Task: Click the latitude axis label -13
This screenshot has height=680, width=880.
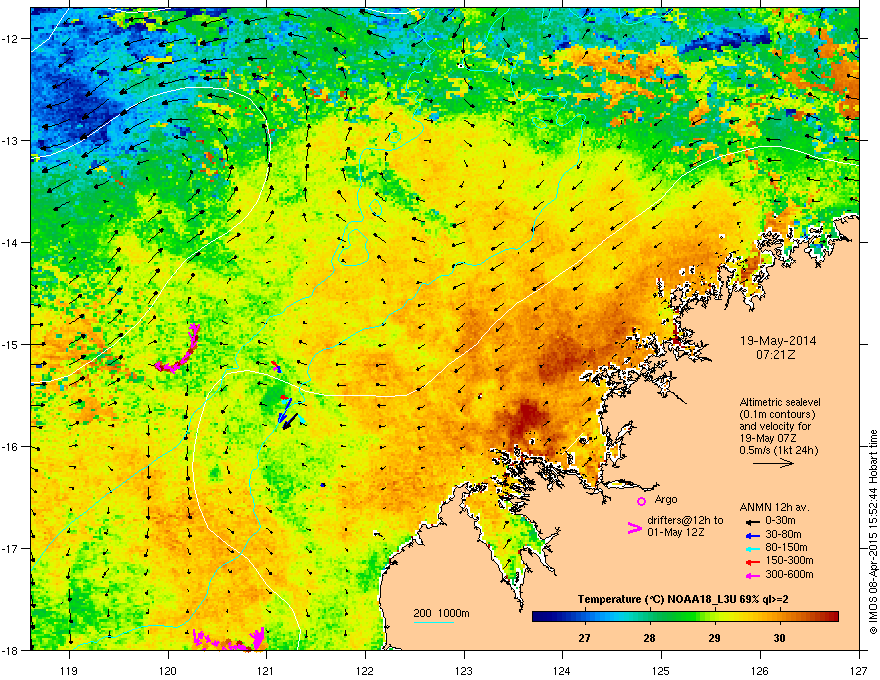Action: tap(11, 141)
